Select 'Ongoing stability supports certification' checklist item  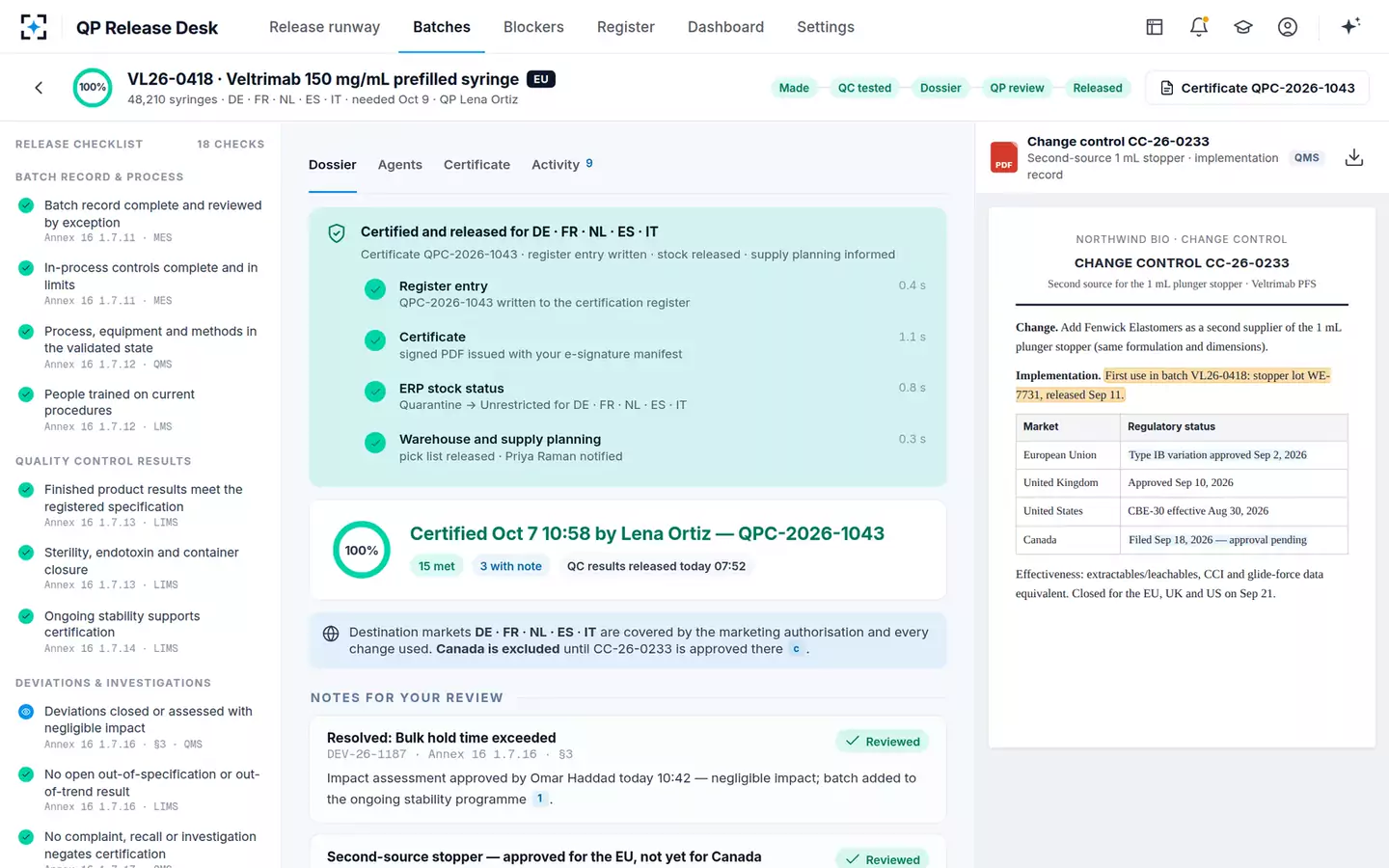pyautogui.click(x=141, y=631)
